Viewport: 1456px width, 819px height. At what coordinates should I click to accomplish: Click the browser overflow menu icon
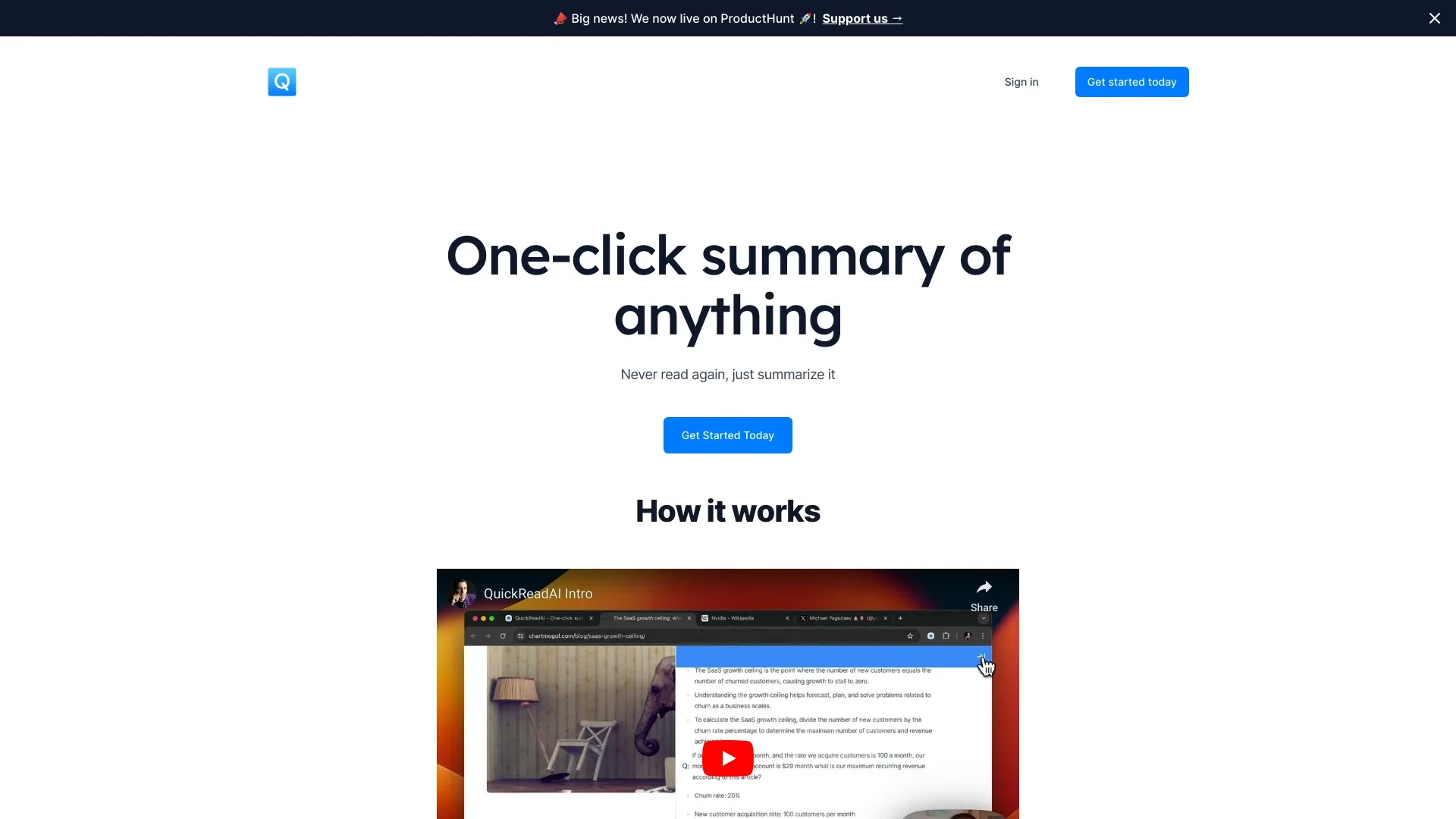[982, 636]
